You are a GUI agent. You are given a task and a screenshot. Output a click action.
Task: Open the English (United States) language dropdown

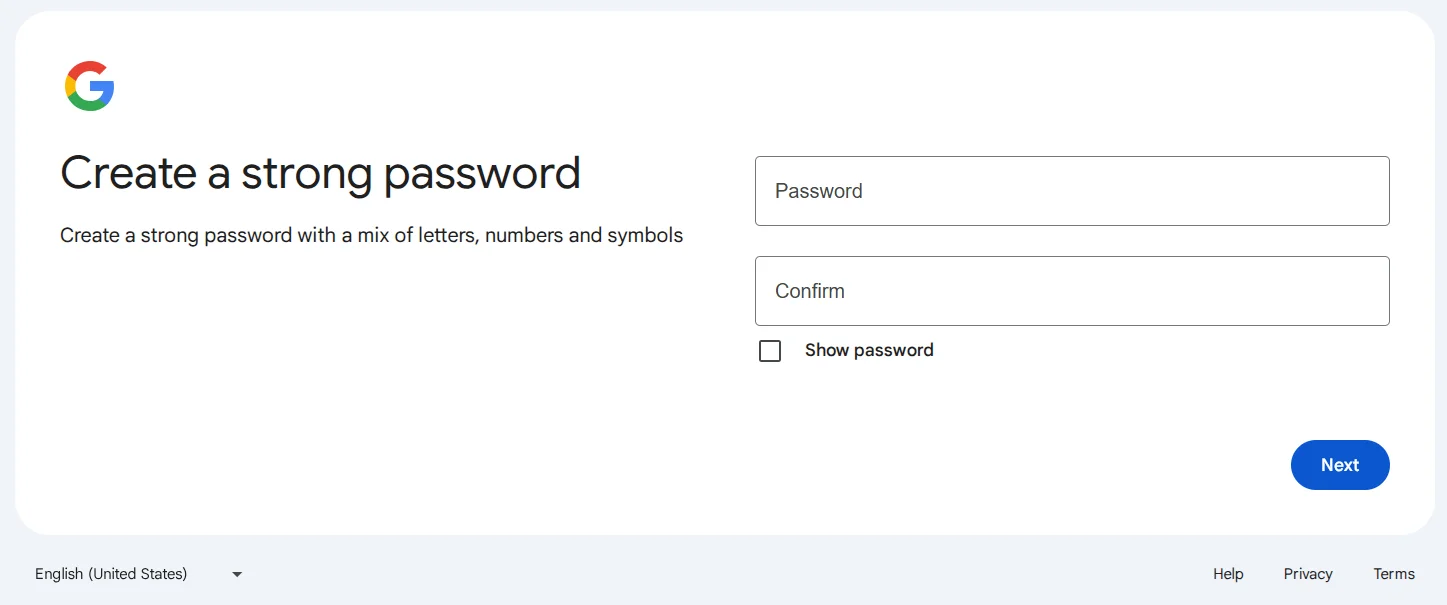pyautogui.click(x=138, y=574)
